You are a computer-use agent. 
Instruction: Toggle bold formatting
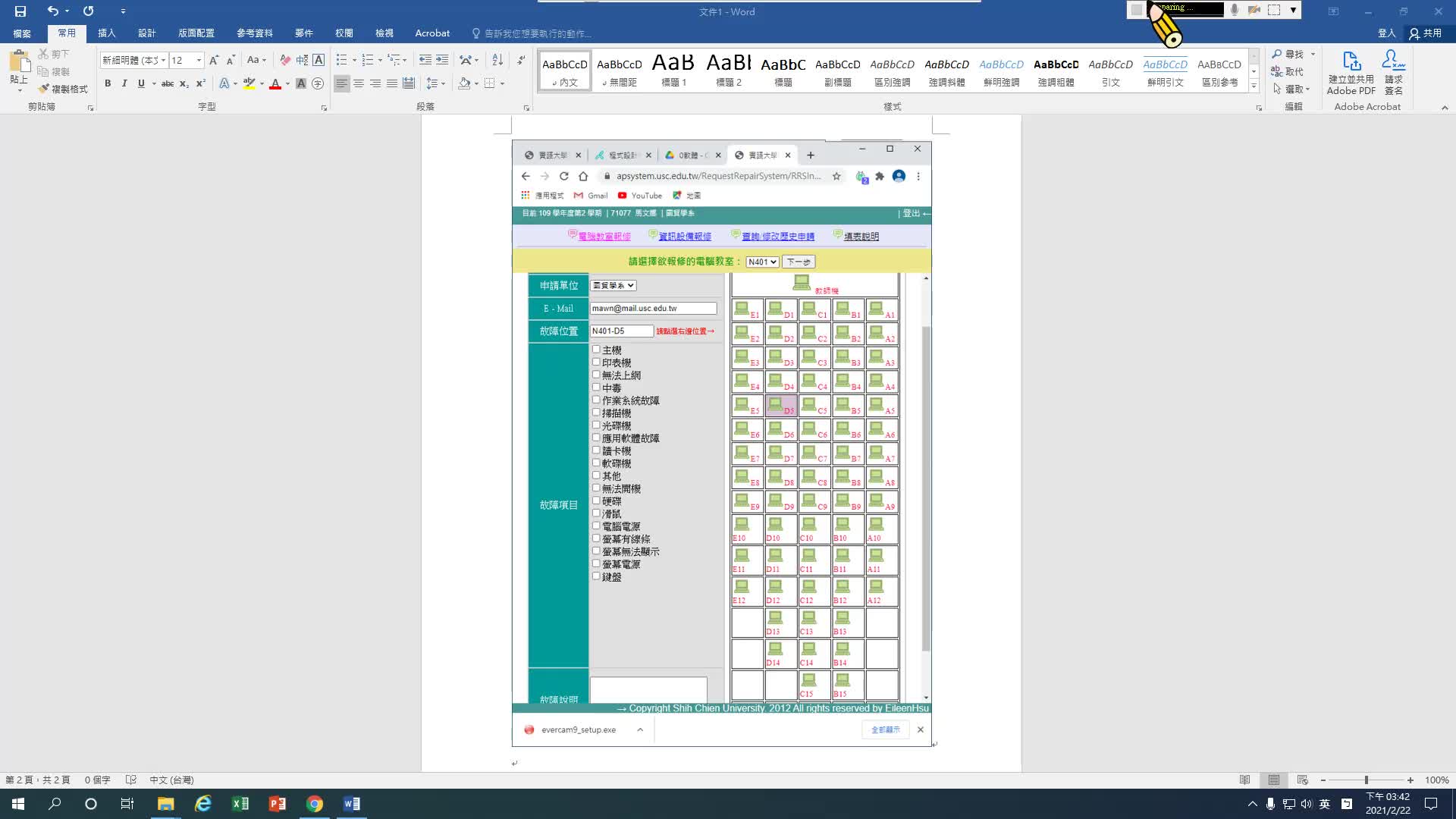point(108,83)
